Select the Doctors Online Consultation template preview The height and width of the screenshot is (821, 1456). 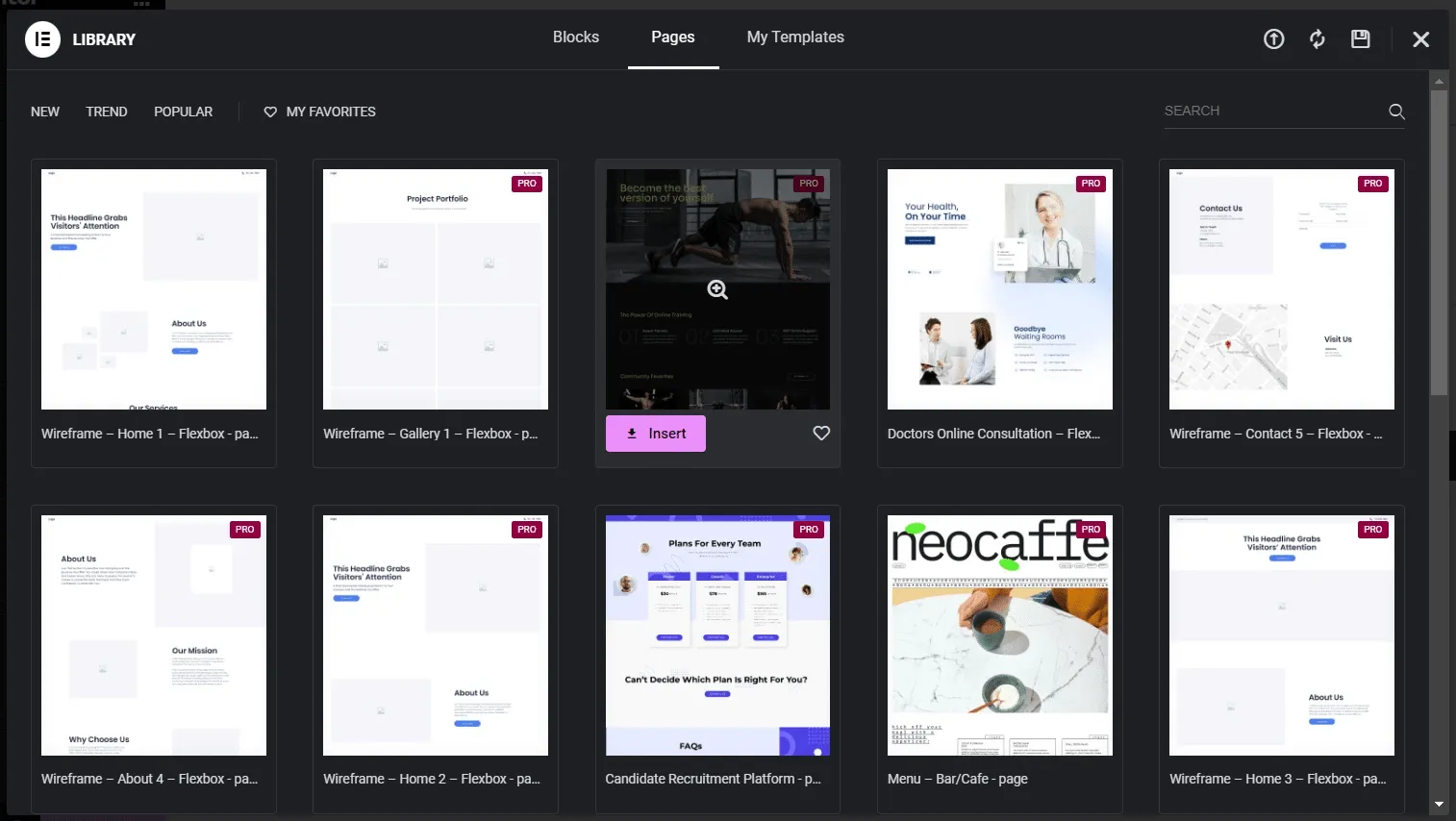pyautogui.click(x=999, y=288)
